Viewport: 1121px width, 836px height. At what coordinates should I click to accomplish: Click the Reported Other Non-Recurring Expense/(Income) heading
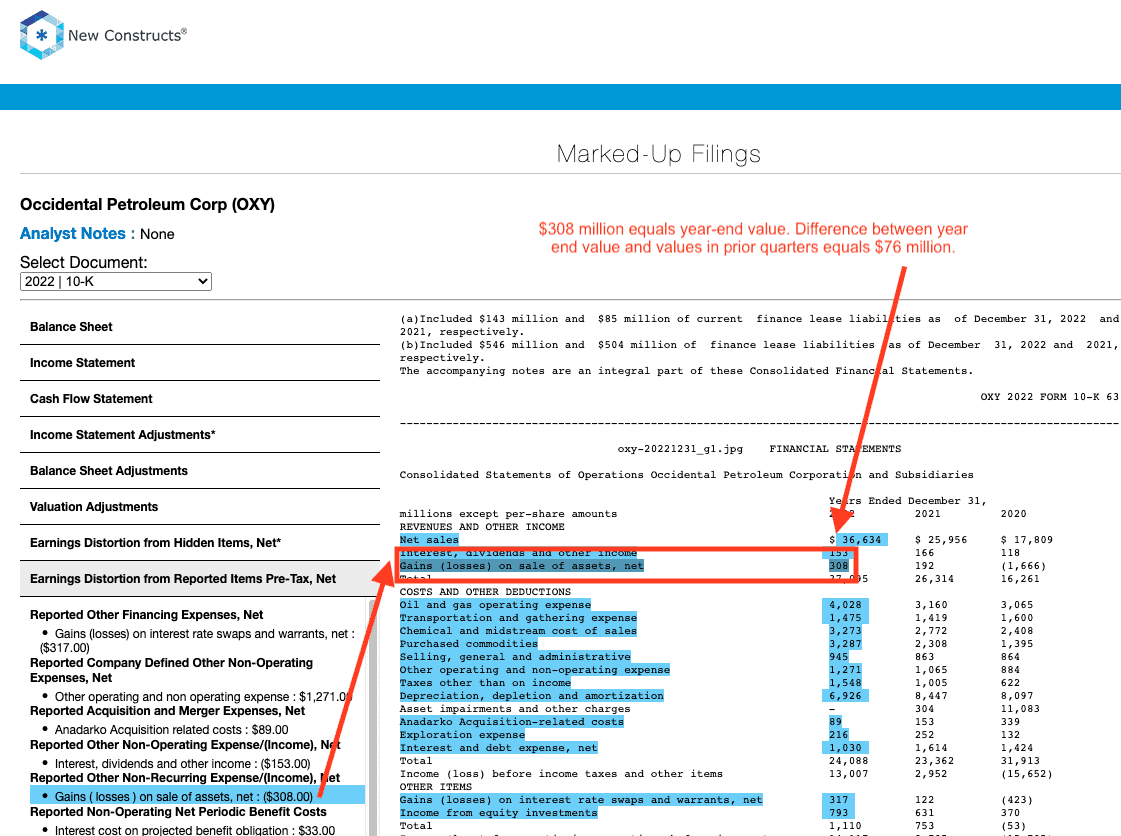pyautogui.click(x=185, y=777)
